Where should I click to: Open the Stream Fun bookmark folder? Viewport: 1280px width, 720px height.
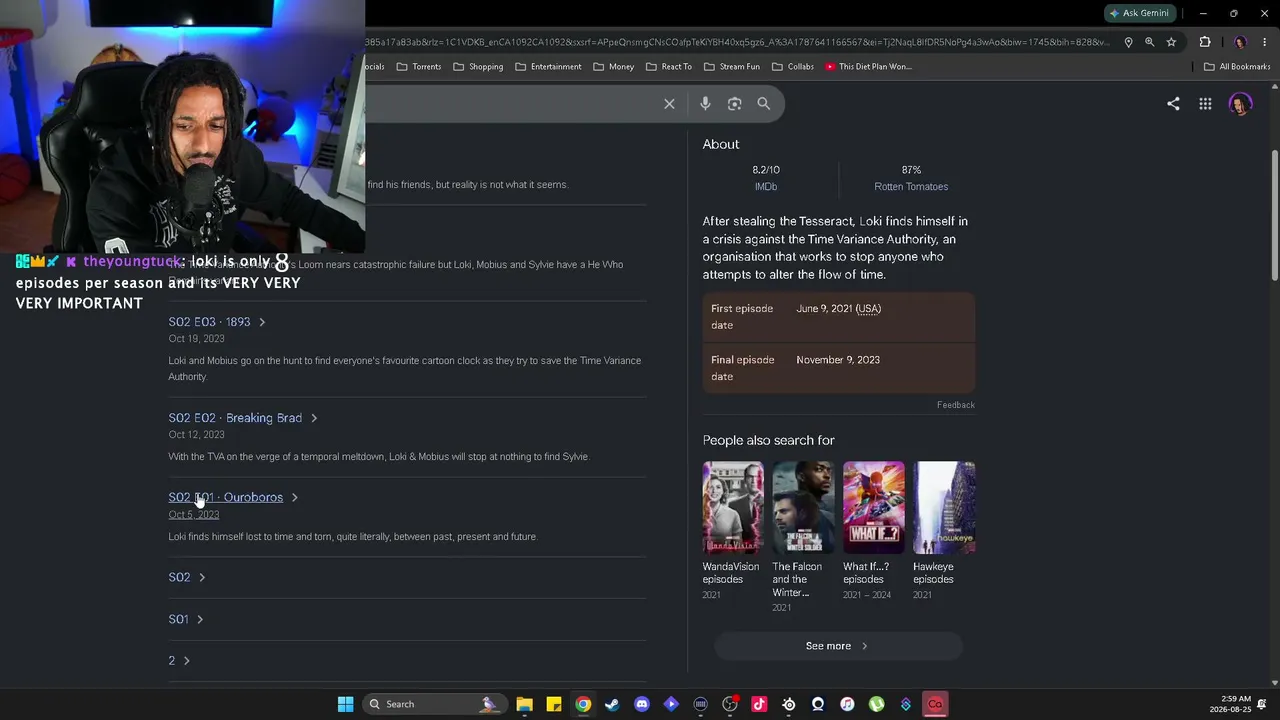tap(732, 67)
